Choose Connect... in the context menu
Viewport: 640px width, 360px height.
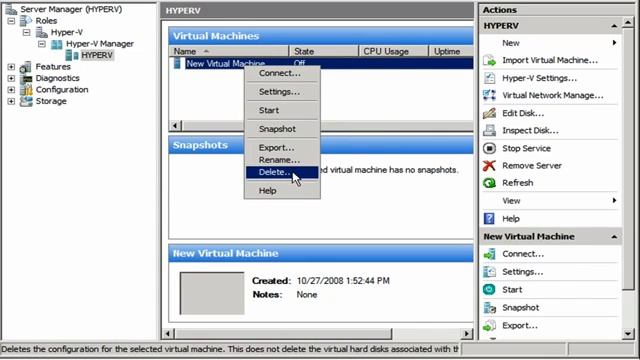(282, 73)
